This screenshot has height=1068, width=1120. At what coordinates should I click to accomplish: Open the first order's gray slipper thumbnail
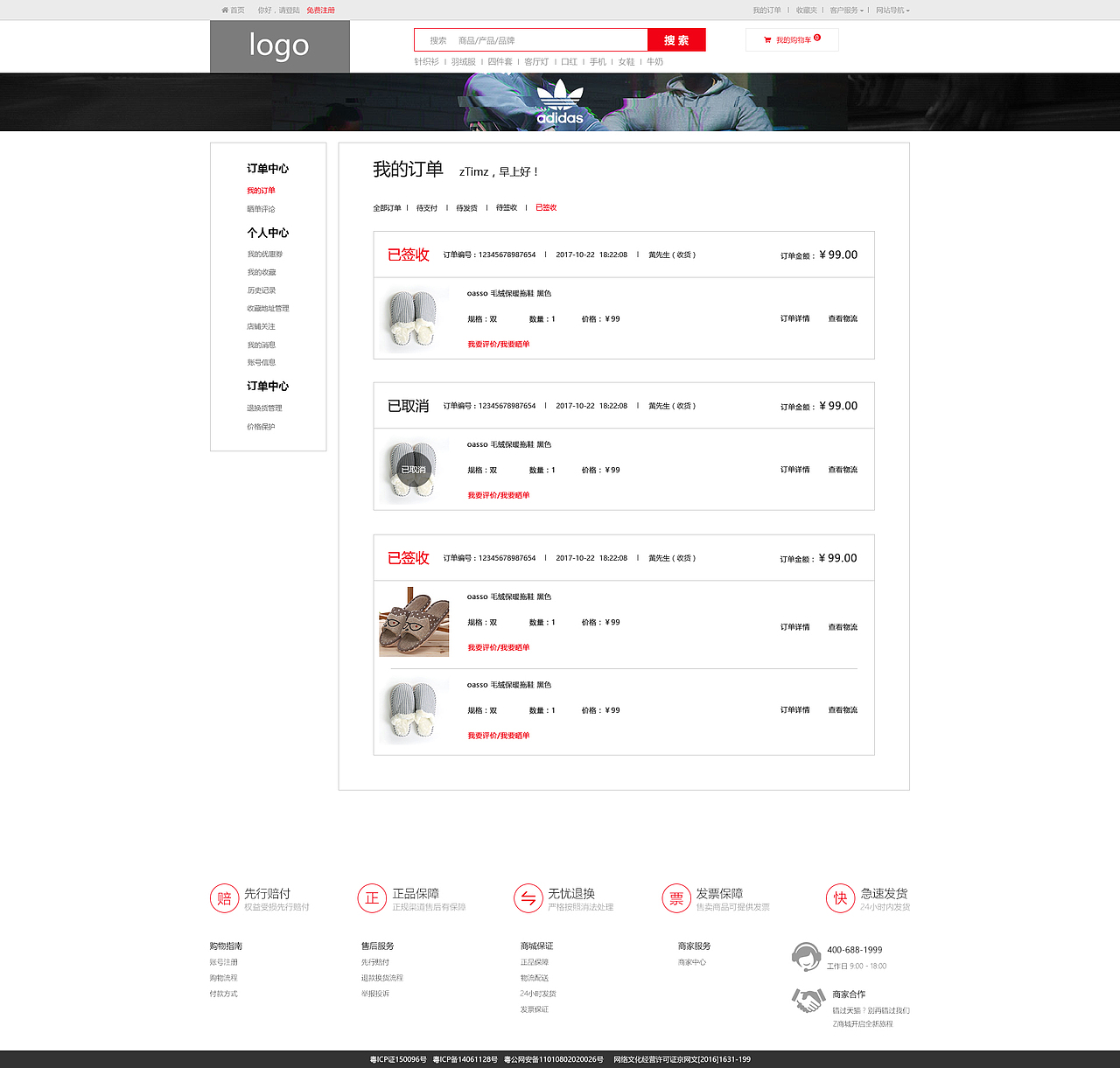(x=414, y=319)
